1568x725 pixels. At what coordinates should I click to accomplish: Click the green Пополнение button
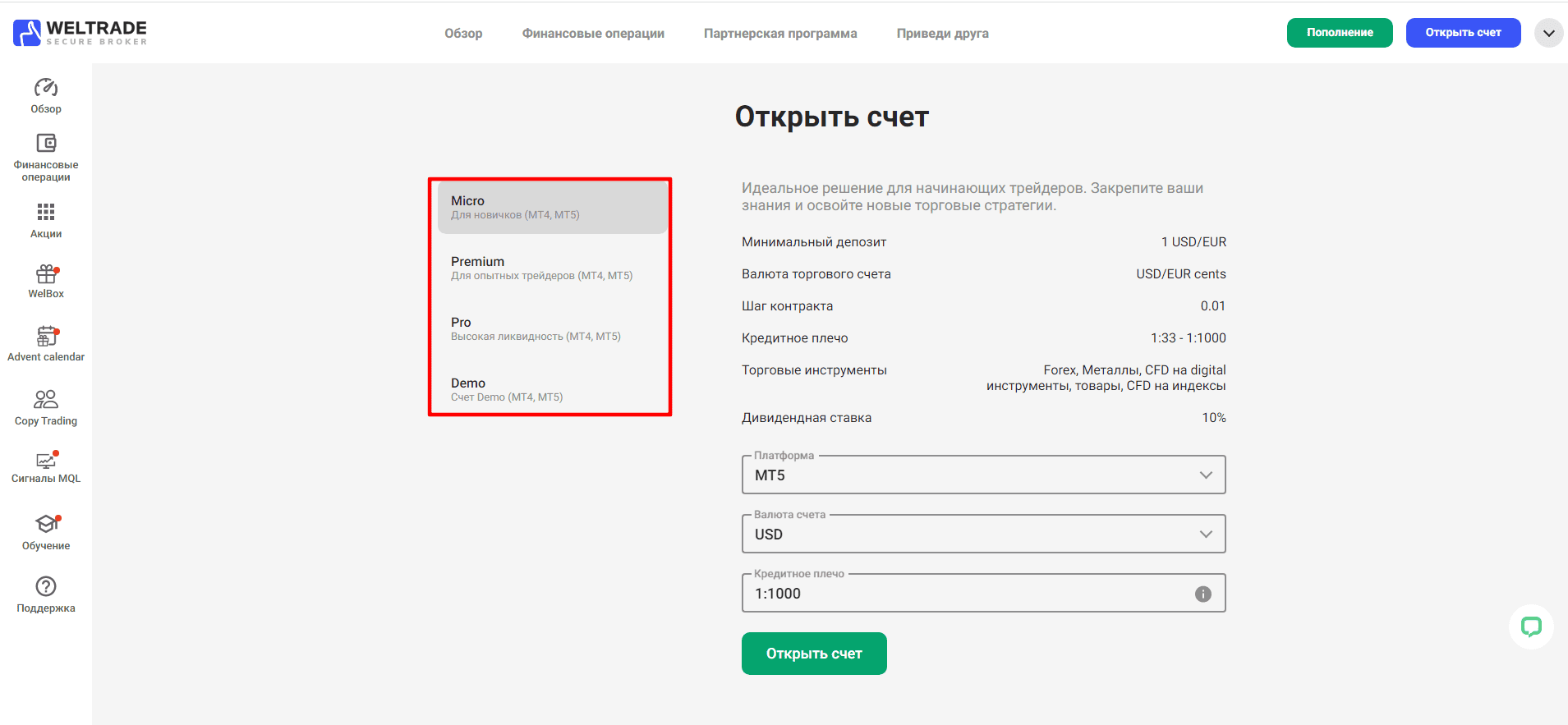coord(1340,33)
